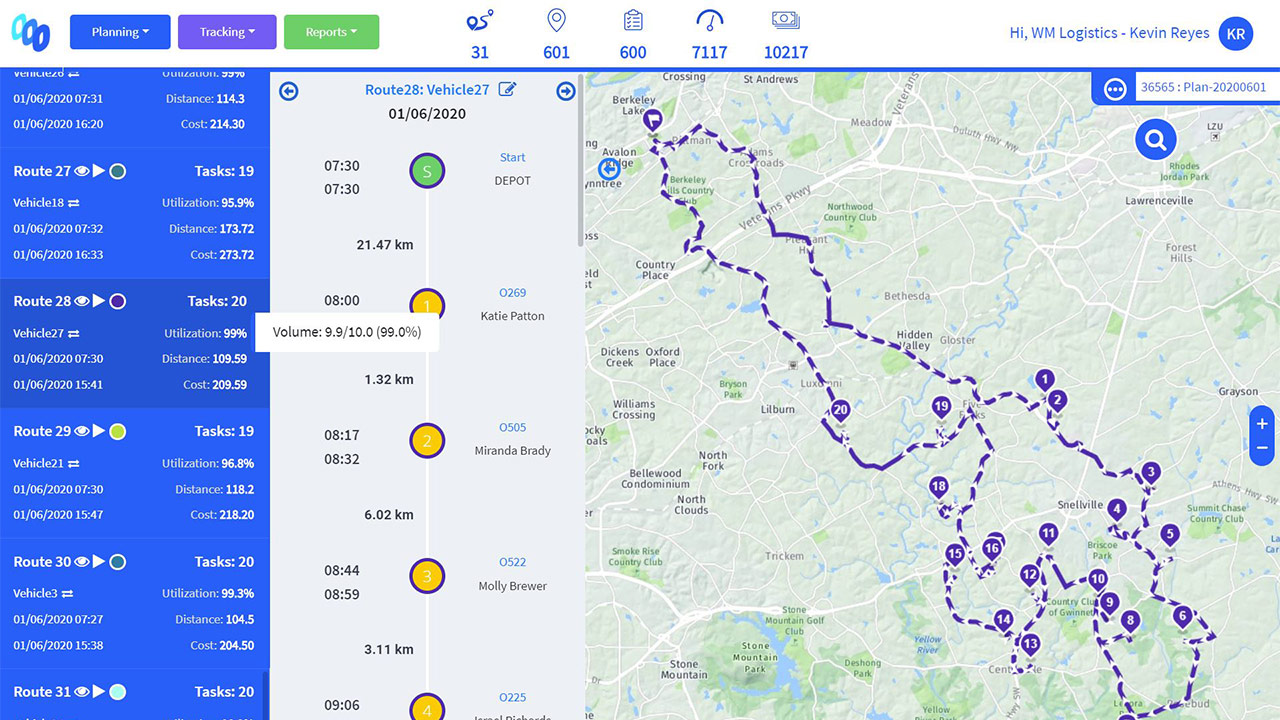
Task: Click swap vehicle icon next to Vehicle21
Action: tap(74, 464)
